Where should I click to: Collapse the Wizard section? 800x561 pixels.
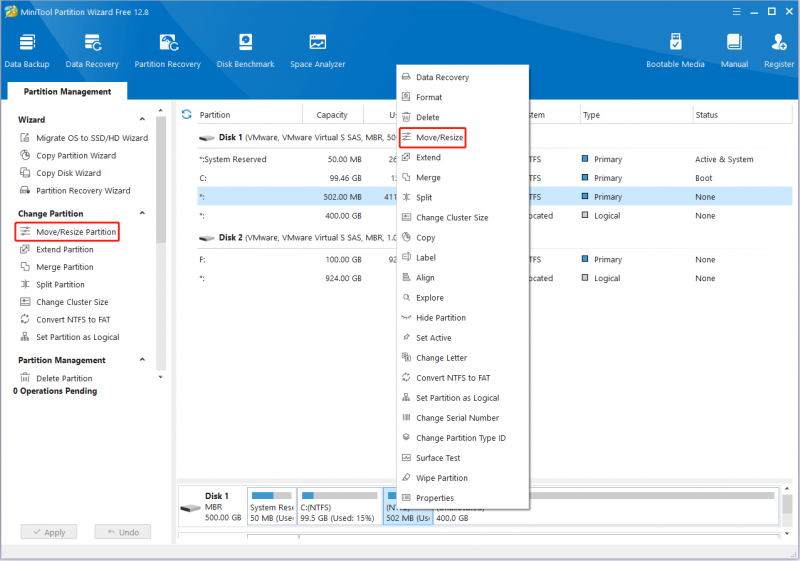pos(142,119)
